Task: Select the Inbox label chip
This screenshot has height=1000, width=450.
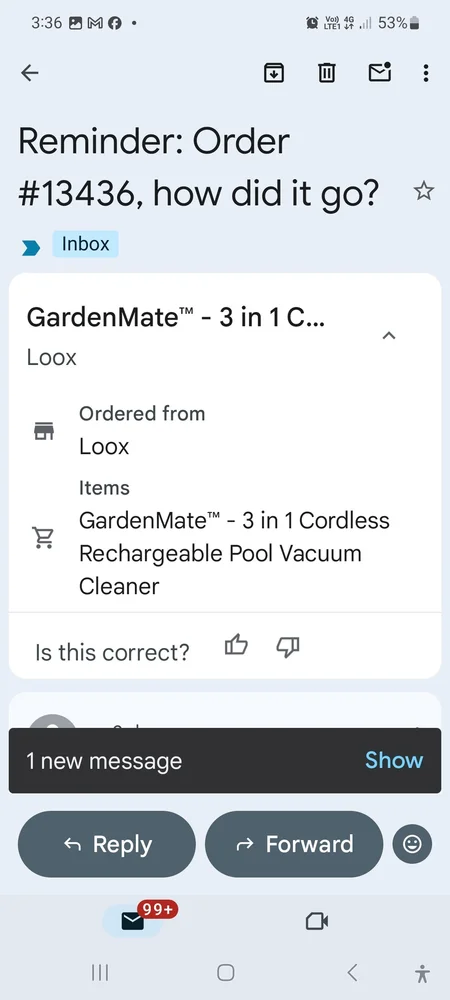Action: pyautogui.click(x=85, y=244)
